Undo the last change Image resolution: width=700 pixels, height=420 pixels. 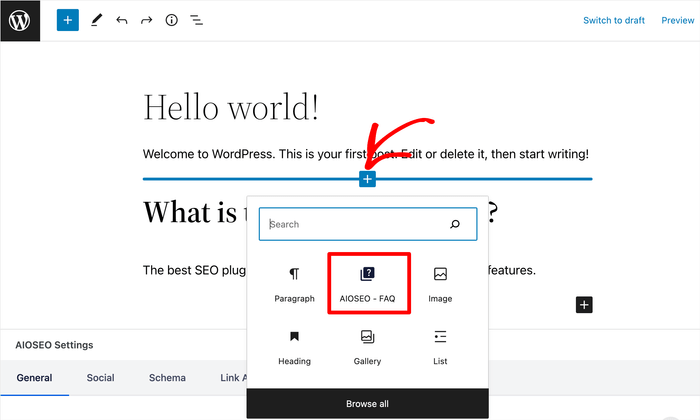[x=121, y=20]
